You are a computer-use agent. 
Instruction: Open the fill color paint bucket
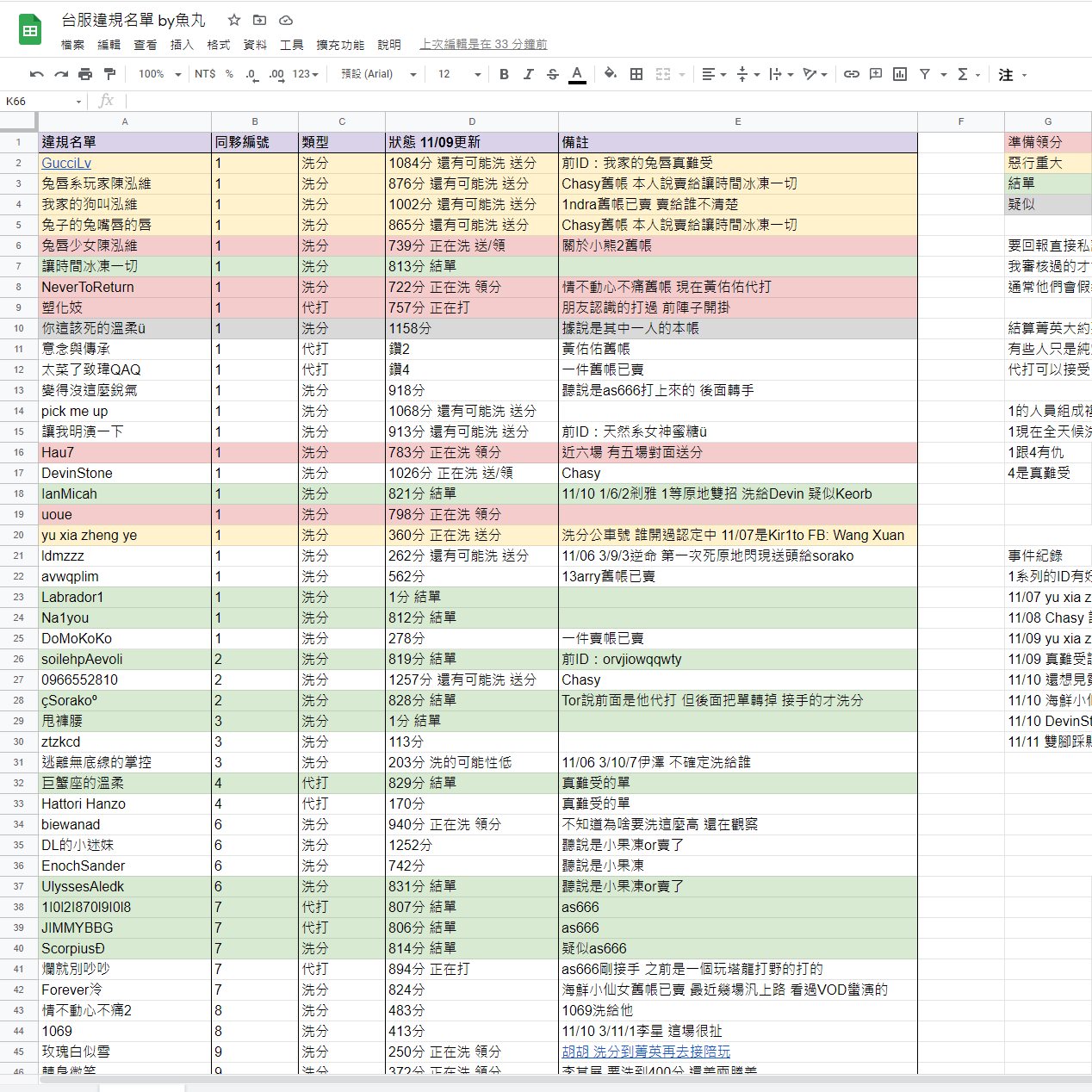(x=611, y=75)
